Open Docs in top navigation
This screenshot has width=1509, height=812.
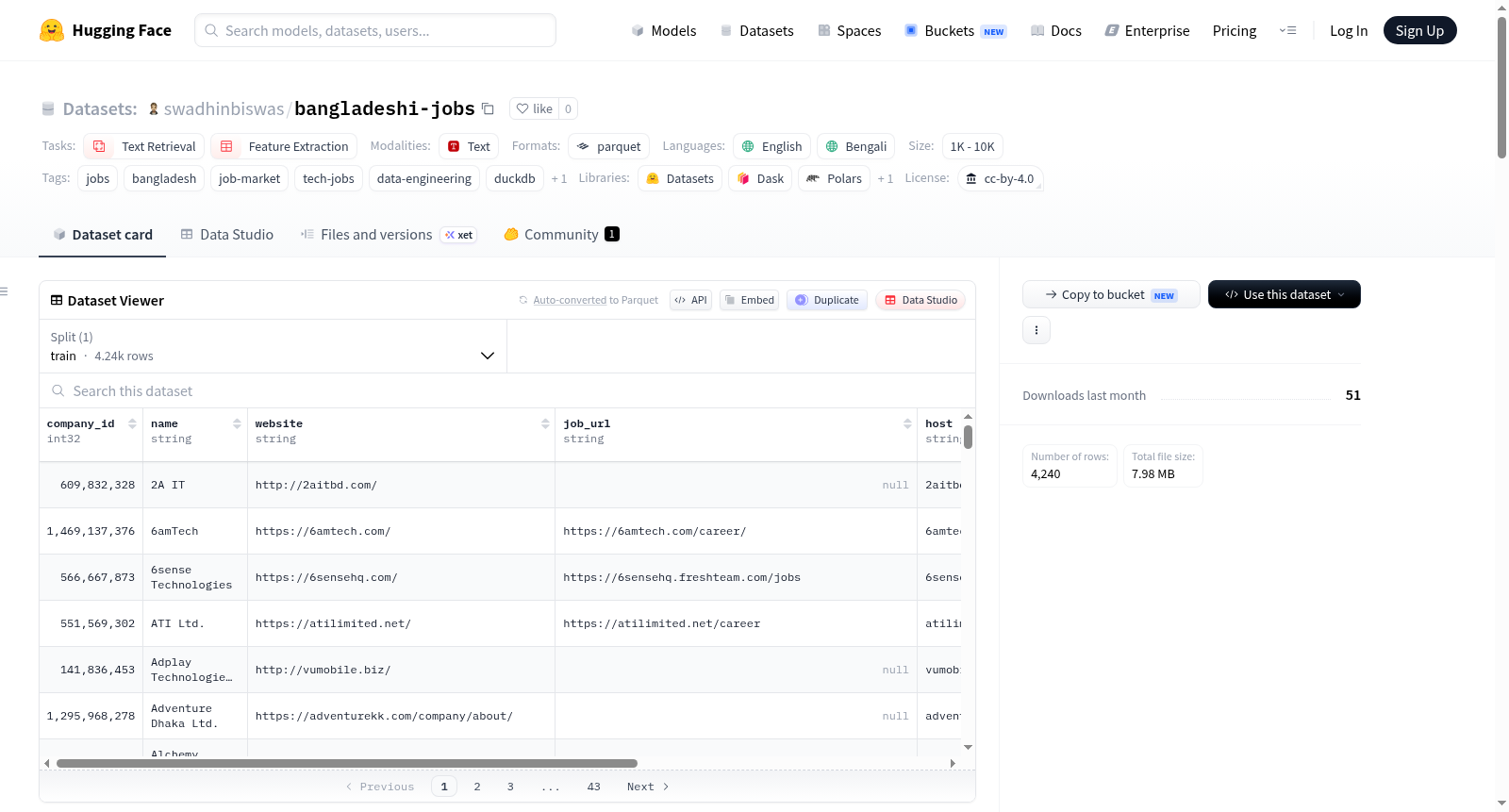pyautogui.click(x=1056, y=30)
